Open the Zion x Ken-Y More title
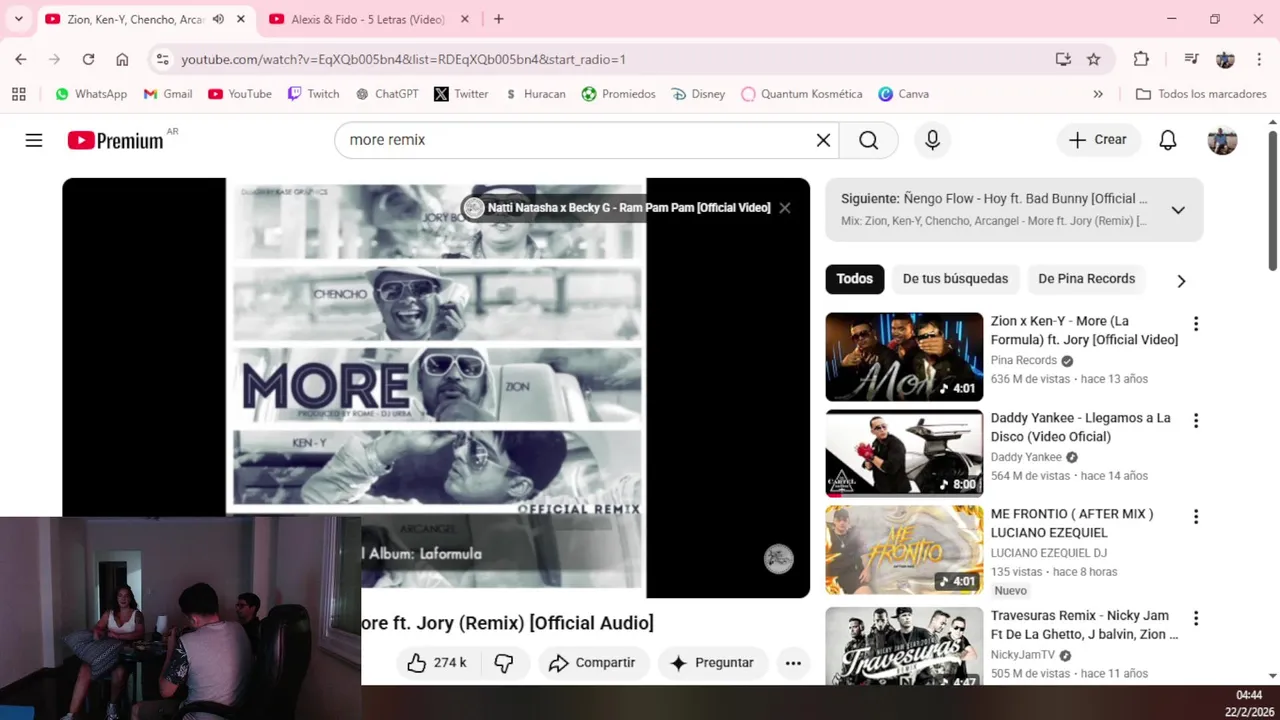 pyautogui.click(x=1084, y=330)
